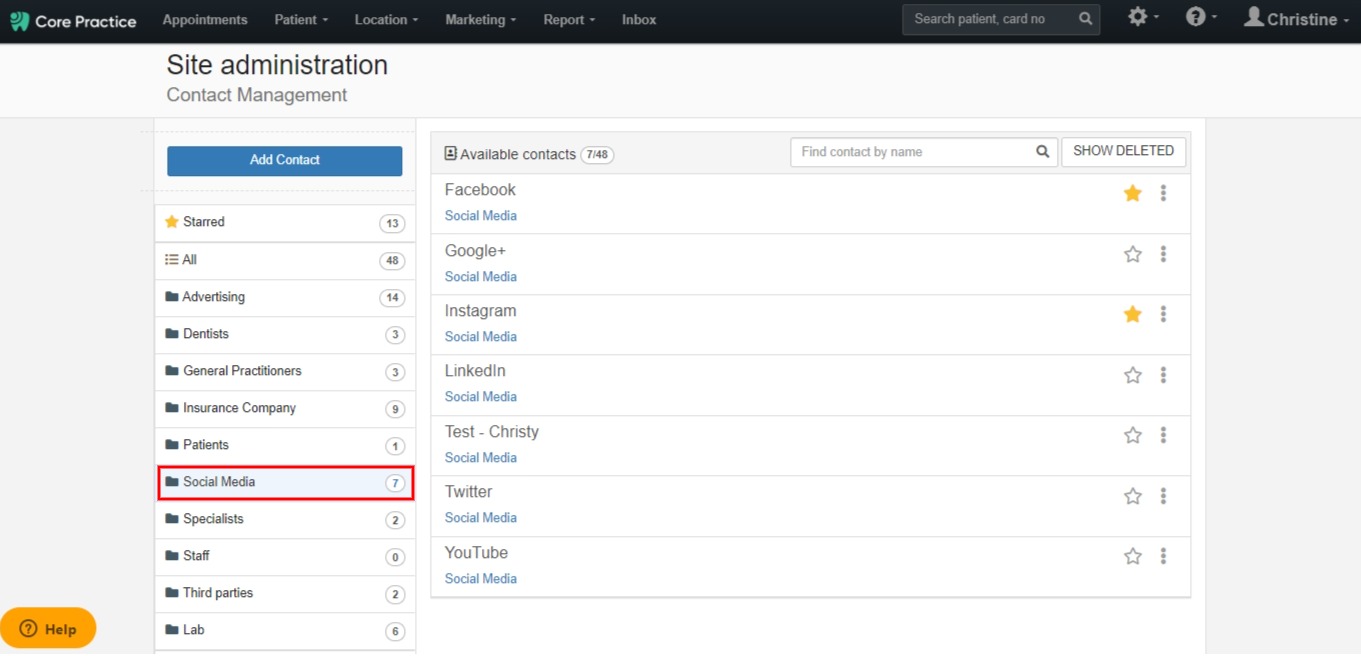Select the Insurance Company folder
This screenshot has height=656, width=1361.
click(x=285, y=408)
